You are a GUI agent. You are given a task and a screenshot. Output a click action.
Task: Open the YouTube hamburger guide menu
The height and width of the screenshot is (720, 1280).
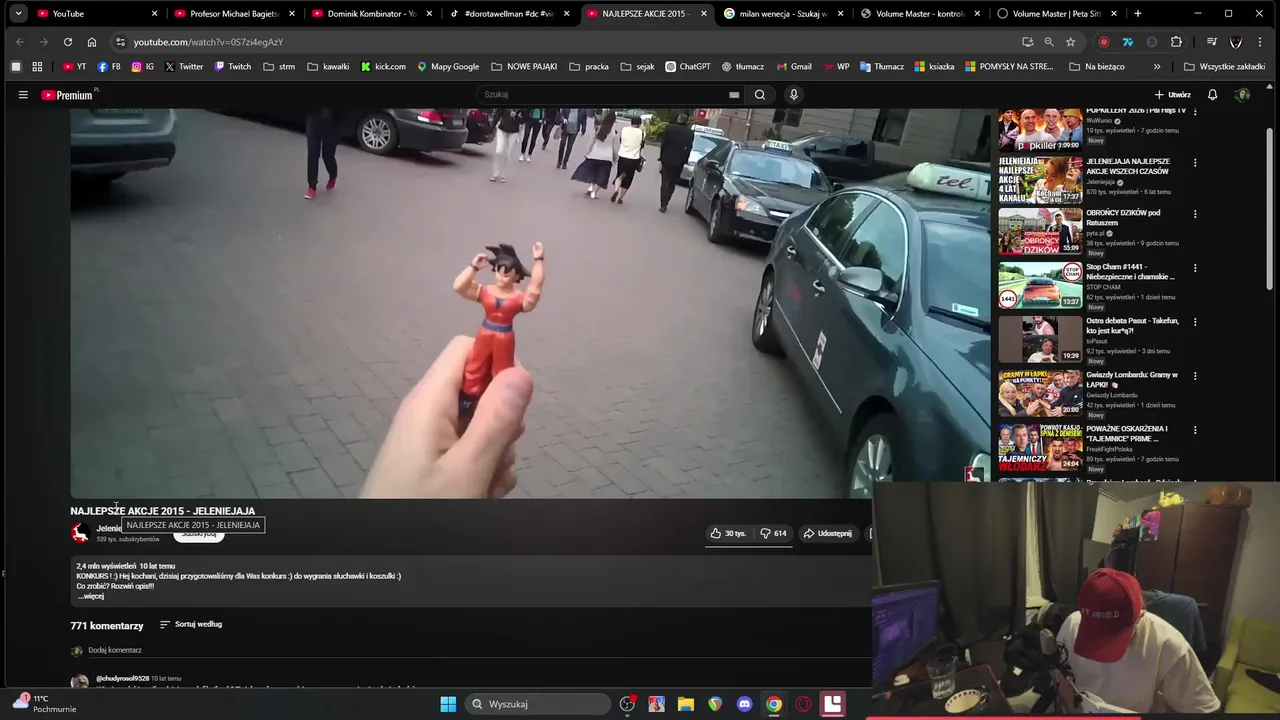point(23,95)
